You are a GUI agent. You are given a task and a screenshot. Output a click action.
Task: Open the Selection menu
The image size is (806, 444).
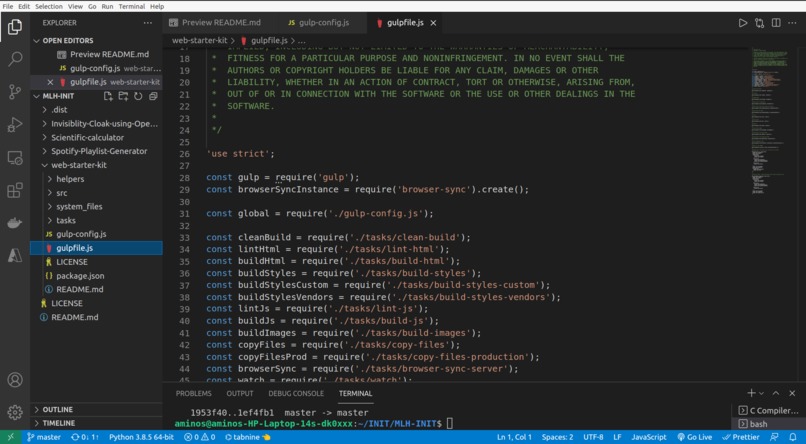click(50, 6)
